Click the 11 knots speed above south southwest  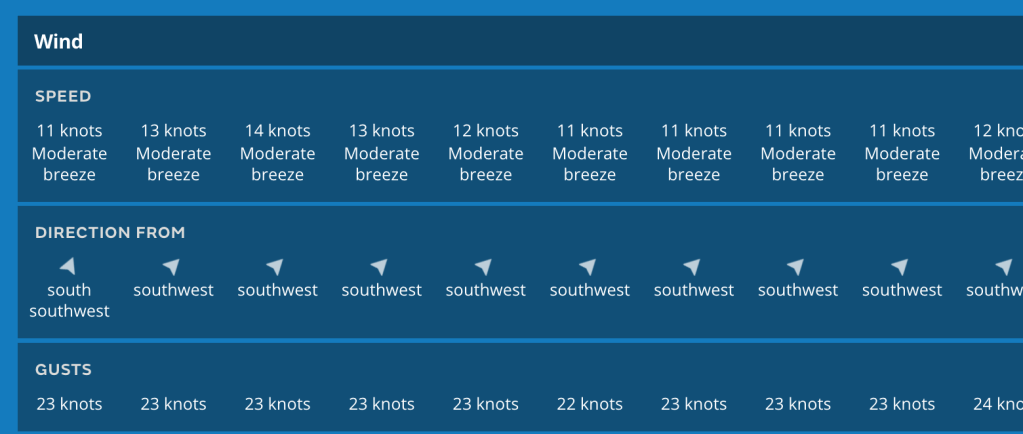point(69,131)
